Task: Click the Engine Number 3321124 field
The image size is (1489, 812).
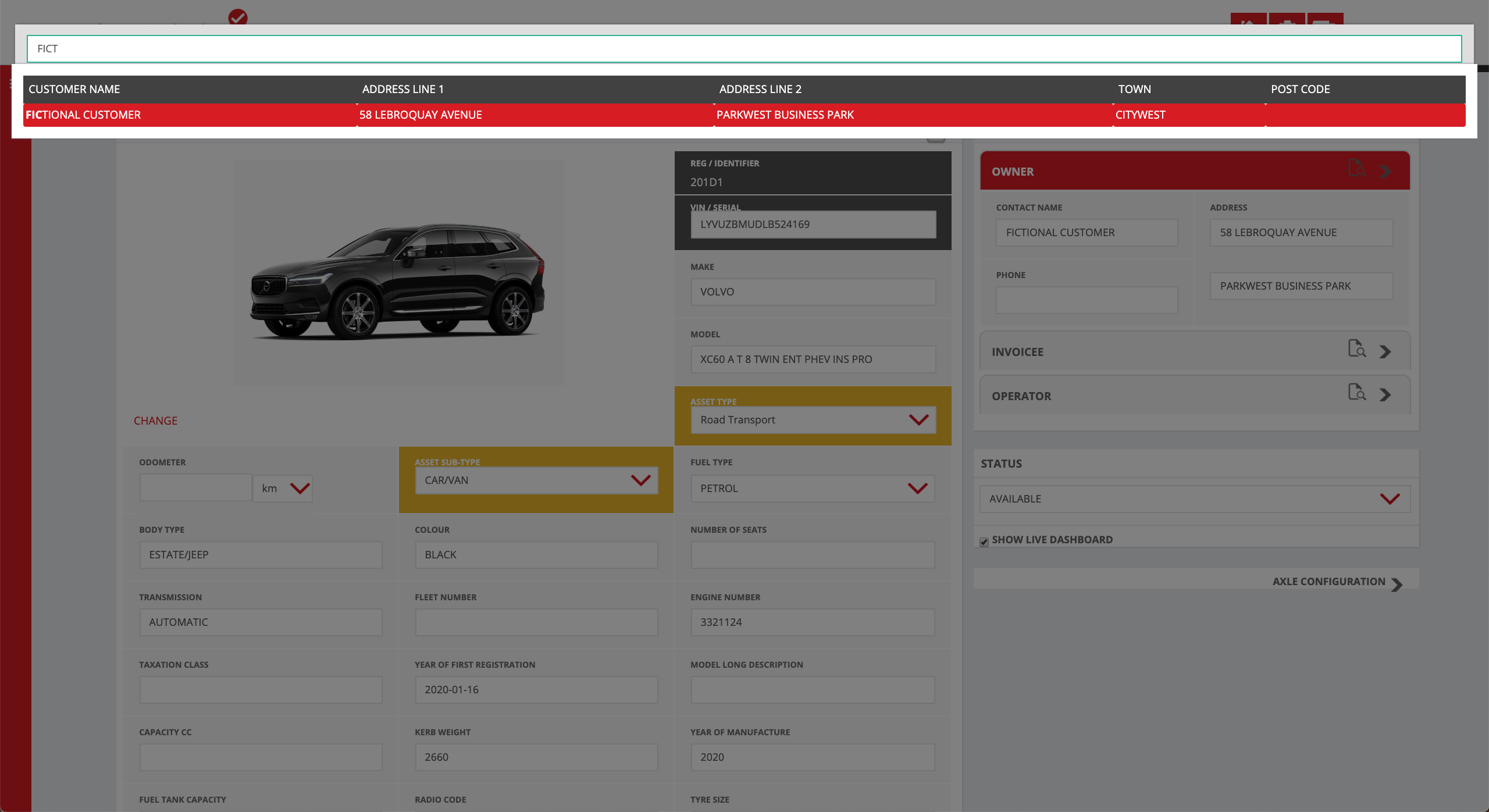Action: 813,622
